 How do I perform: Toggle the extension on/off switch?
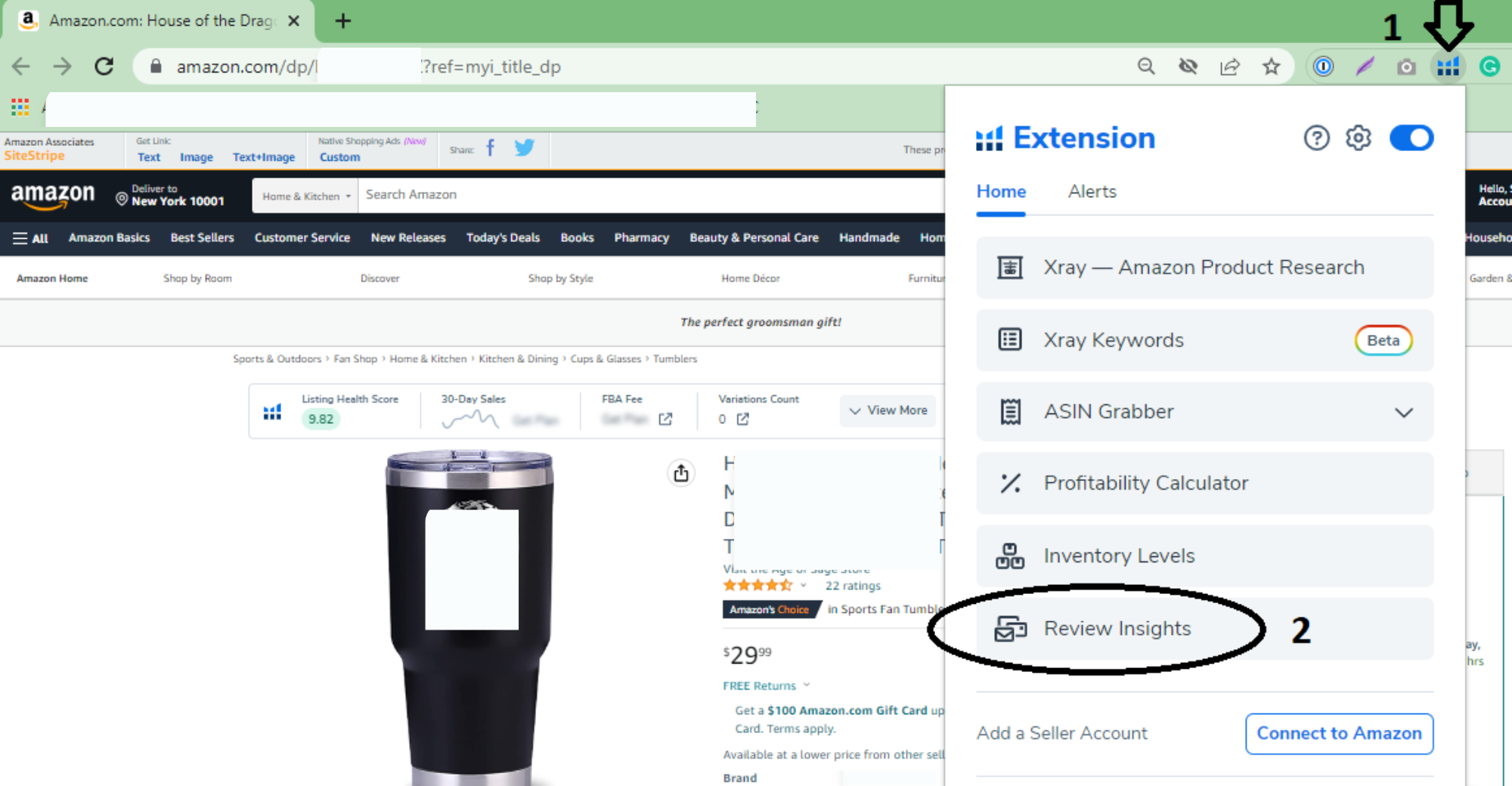1411,138
